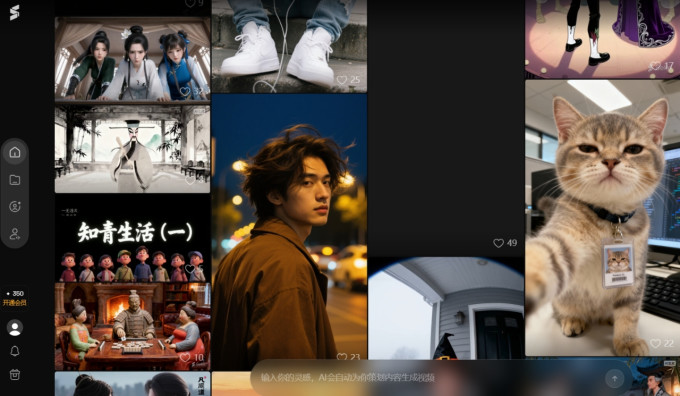Viewport: 680px width, 396px height.
Task: Open the office cat selfie thumbnail
Action: 602,218
